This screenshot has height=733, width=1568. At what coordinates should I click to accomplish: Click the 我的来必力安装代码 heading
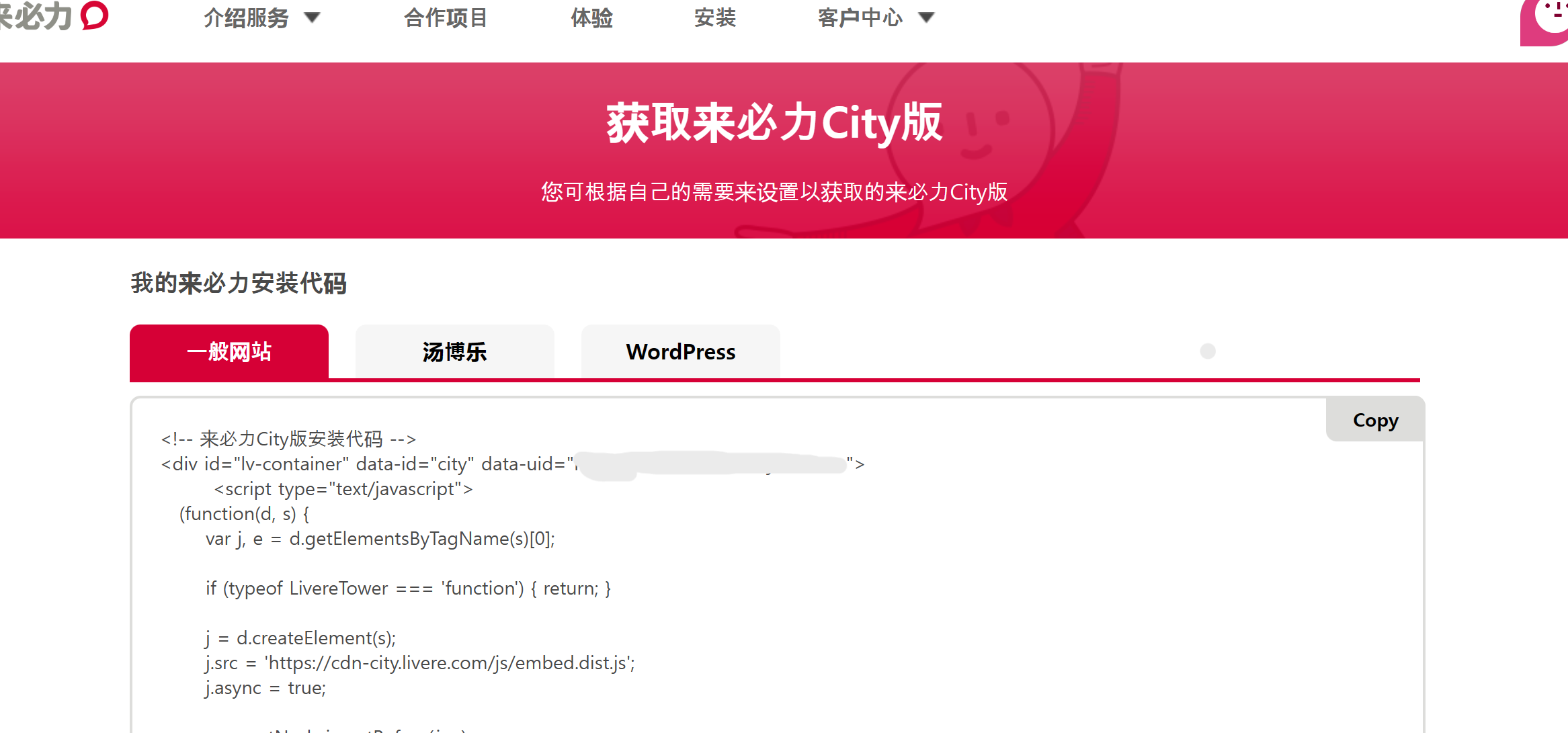[x=239, y=283]
